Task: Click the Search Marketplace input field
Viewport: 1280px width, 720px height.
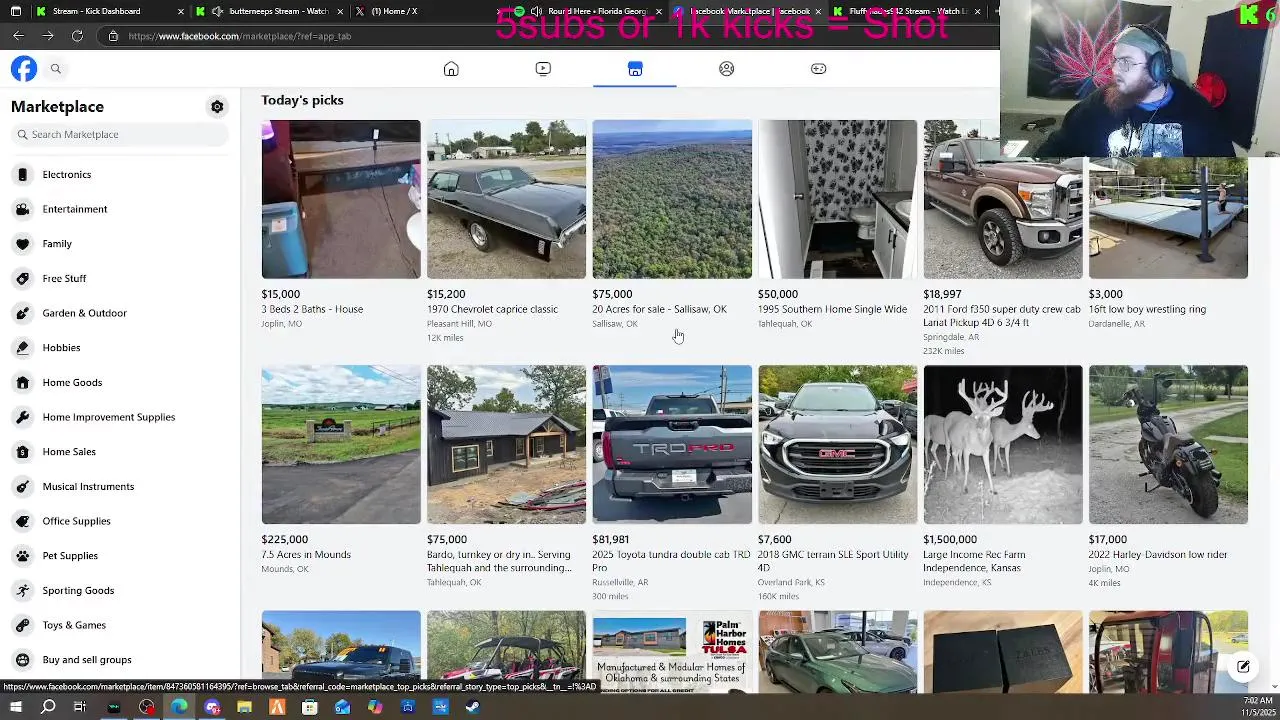Action: click(120, 135)
